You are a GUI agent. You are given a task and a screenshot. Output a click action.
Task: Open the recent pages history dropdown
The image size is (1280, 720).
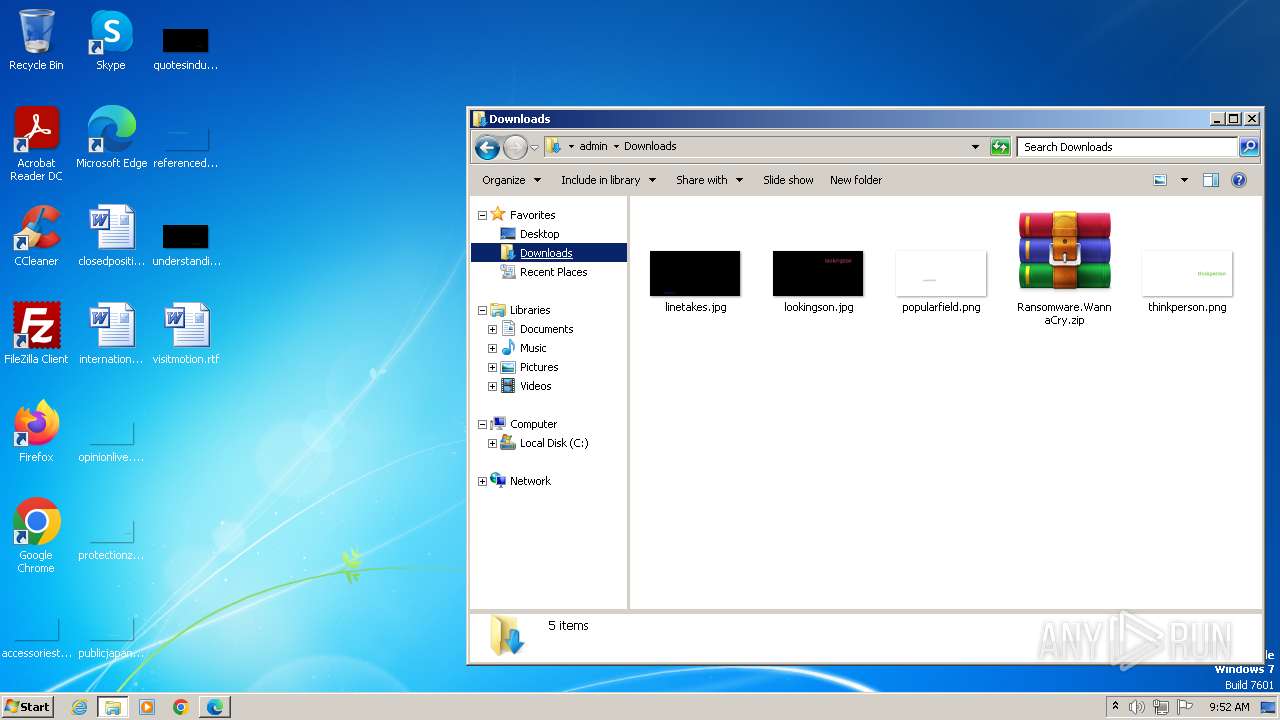534,147
